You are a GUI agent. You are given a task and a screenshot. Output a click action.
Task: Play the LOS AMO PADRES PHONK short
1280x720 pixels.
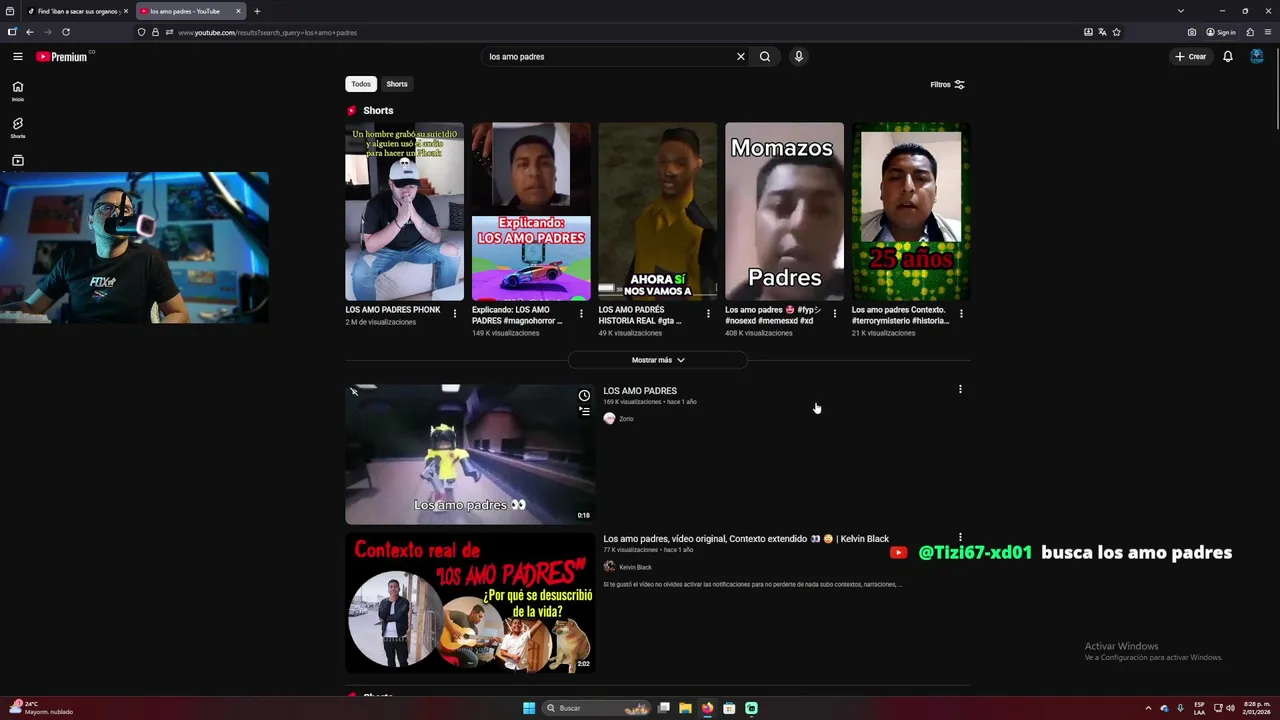(x=404, y=211)
